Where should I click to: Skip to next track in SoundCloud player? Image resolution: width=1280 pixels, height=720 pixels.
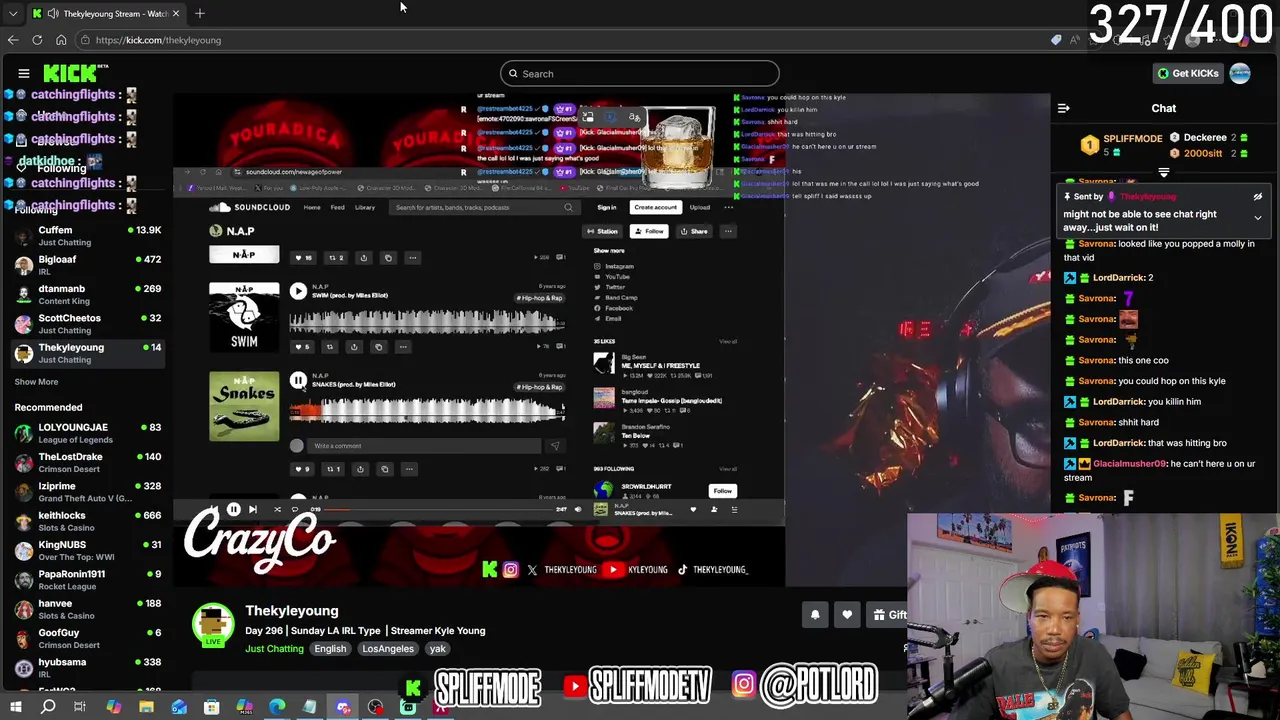click(252, 509)
